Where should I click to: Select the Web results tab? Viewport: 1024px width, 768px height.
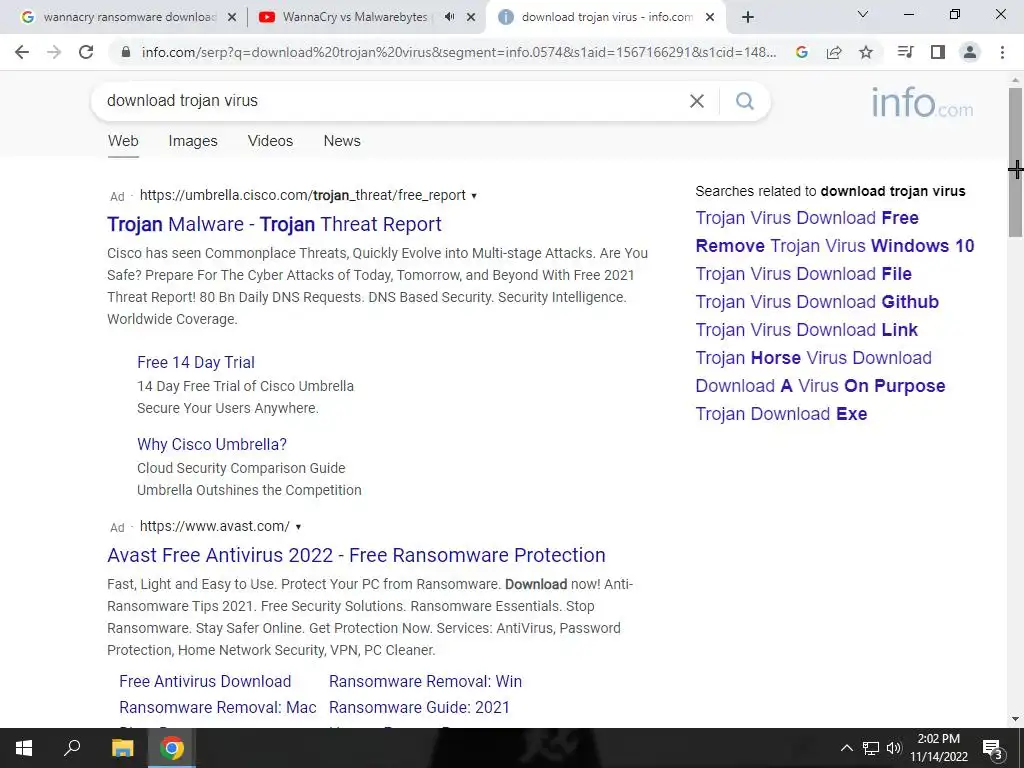click(123, 140)
